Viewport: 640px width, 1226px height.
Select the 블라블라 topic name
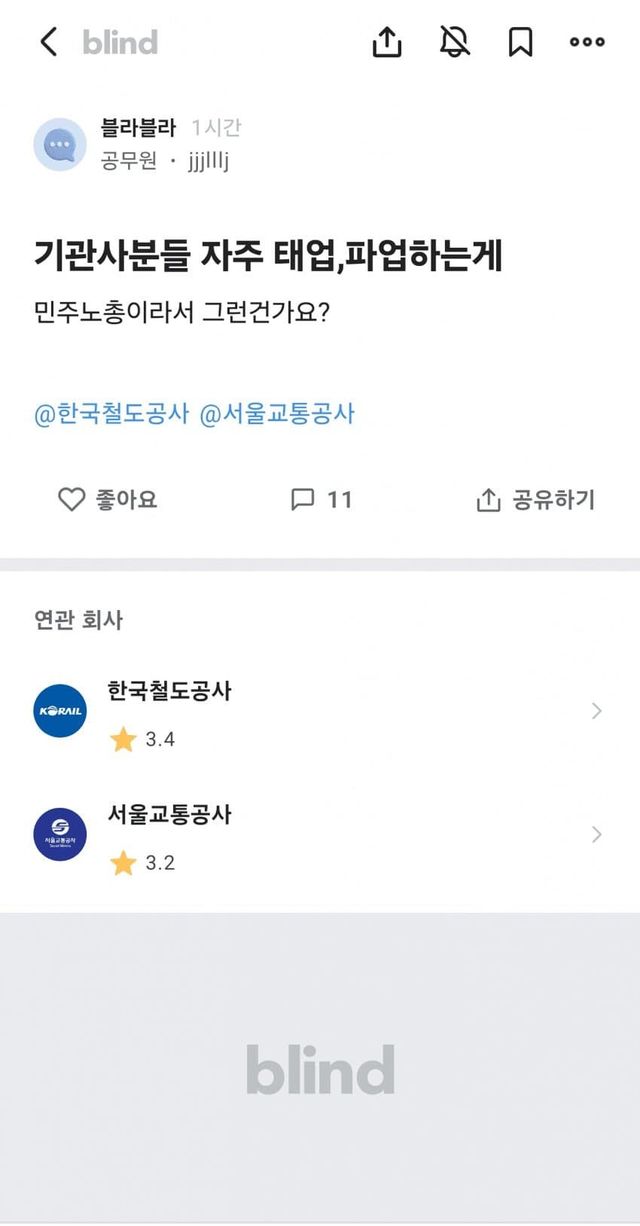[138, 128]
